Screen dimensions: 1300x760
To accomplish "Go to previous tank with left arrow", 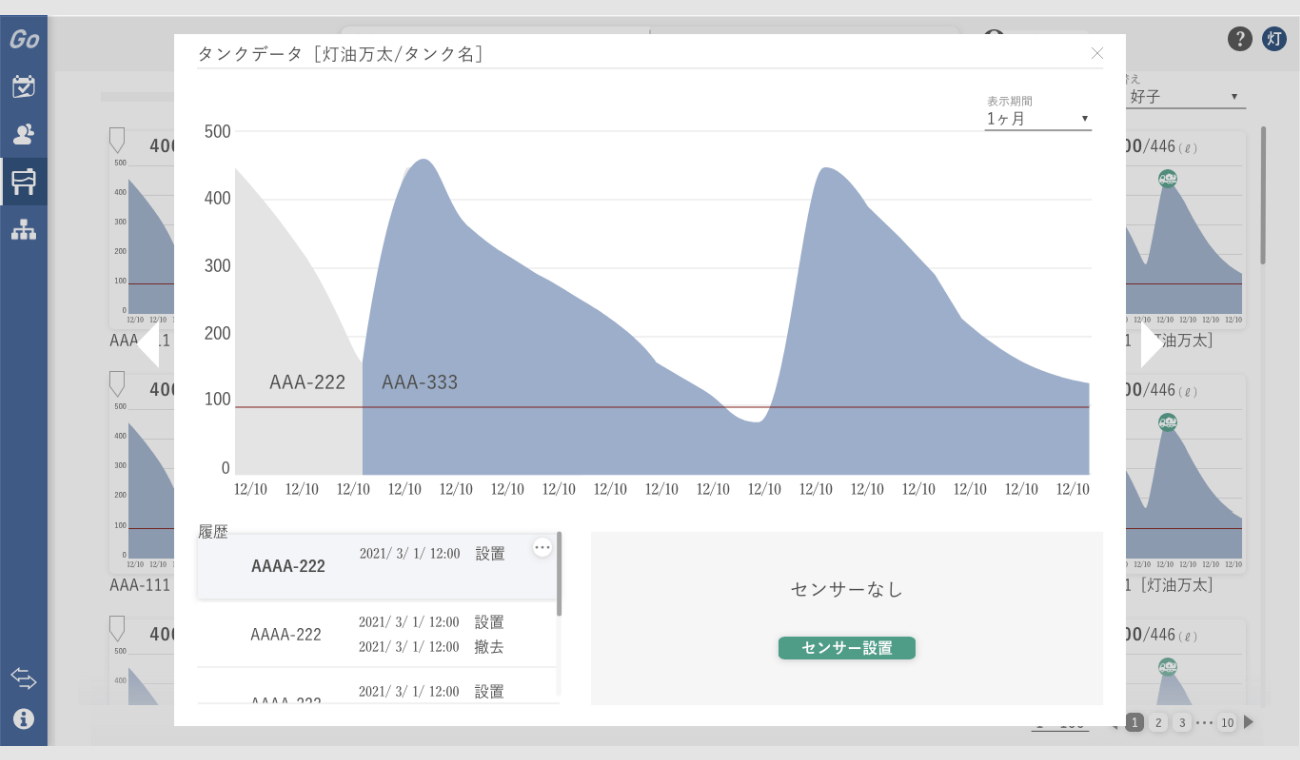I will (x=148, y=345).
